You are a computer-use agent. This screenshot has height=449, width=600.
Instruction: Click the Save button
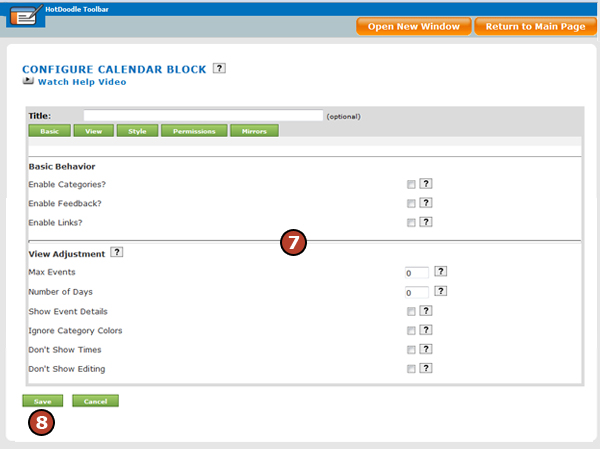tap(42, 401)
